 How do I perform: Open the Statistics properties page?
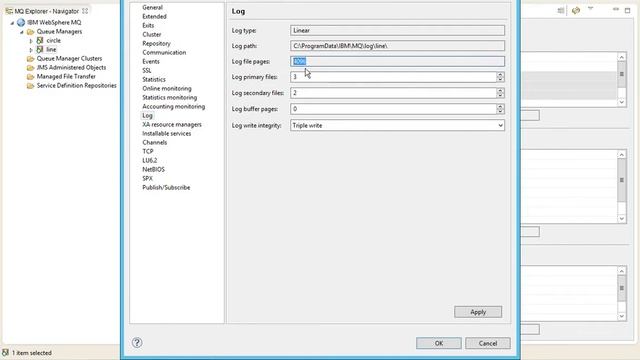pos(154,79)
